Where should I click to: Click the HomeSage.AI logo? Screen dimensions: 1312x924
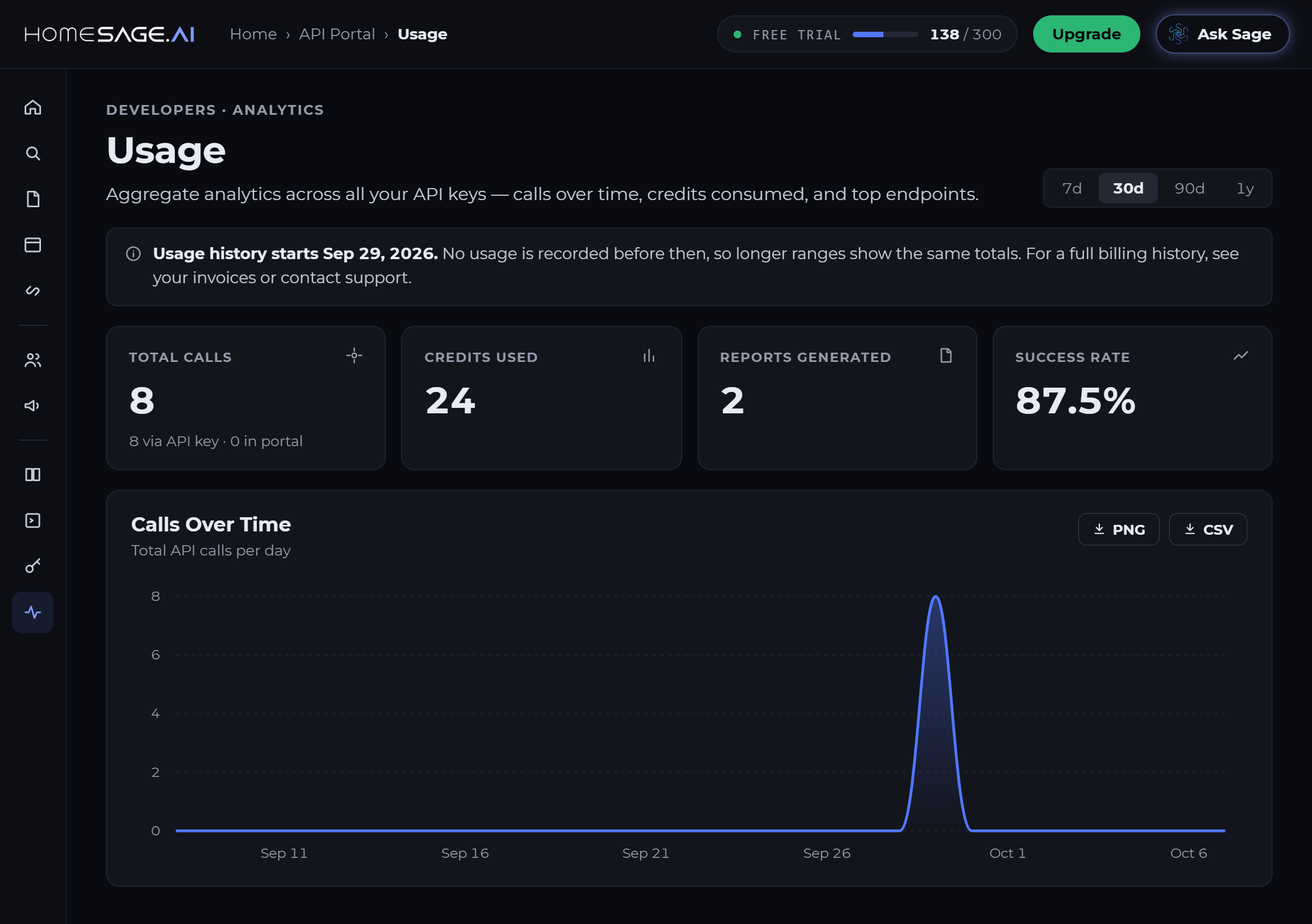pos(109,34)
